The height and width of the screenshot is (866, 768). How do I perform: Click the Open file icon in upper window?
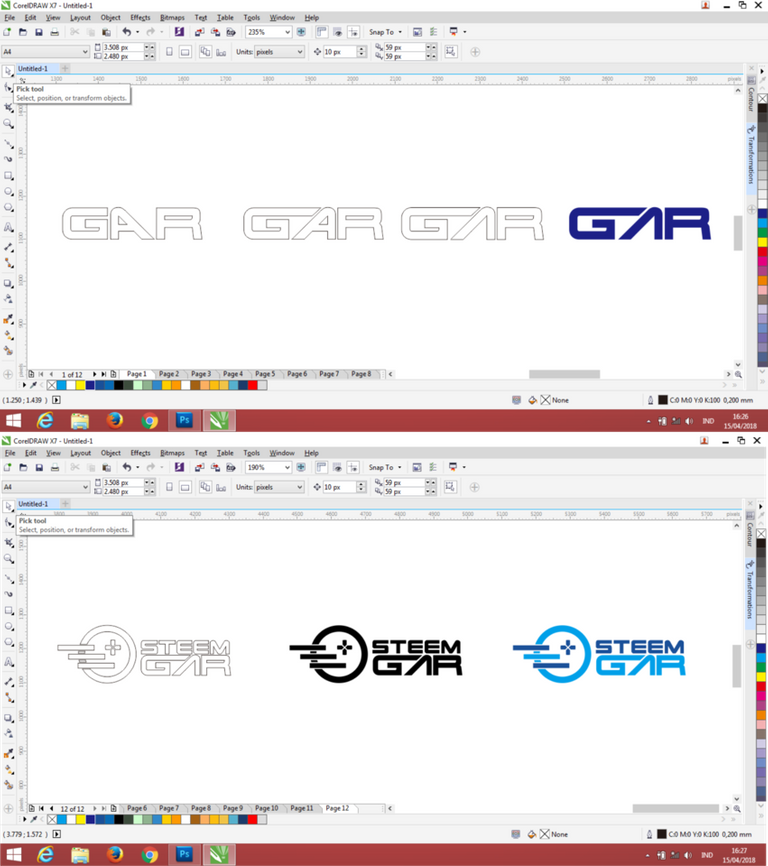click(x=23, y=32)
